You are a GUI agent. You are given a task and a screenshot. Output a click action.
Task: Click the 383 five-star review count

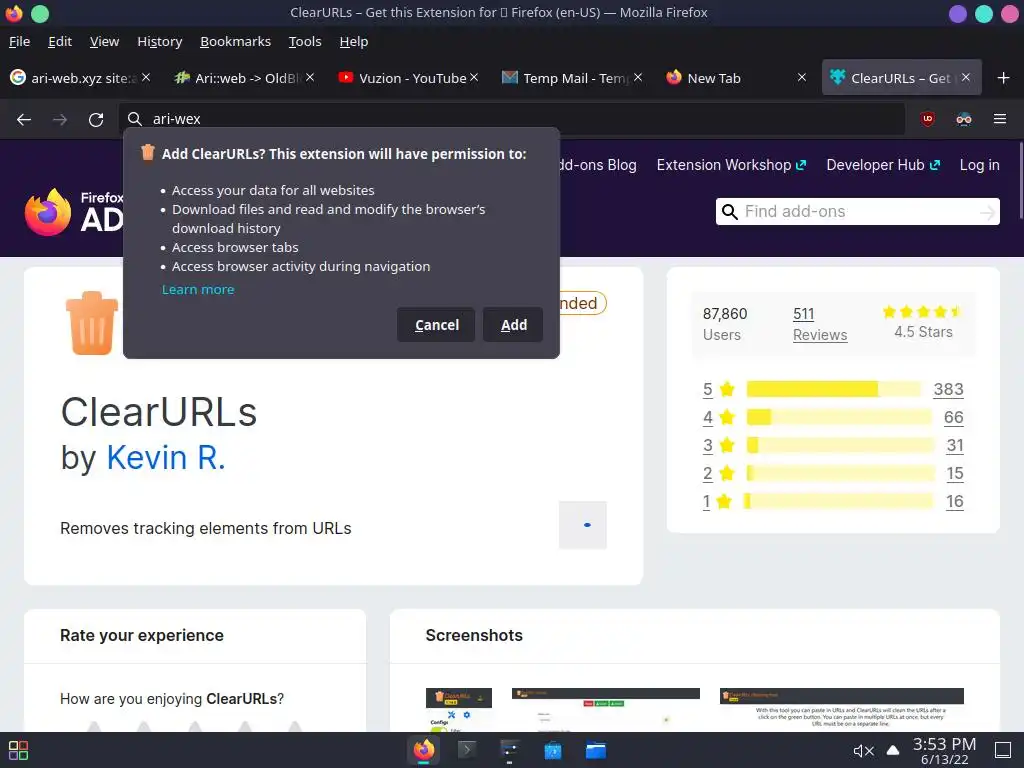pyautogui.click(x=948, y=389)
